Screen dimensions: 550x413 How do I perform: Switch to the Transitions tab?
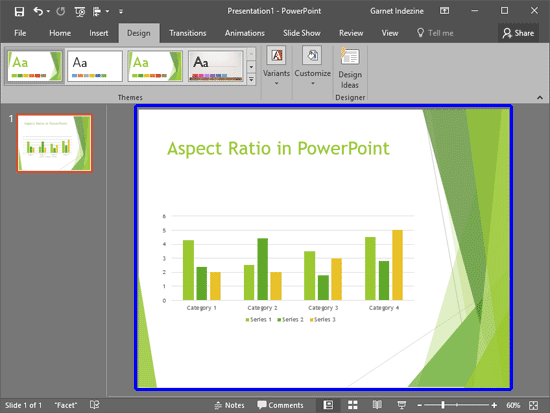(188, 33)
